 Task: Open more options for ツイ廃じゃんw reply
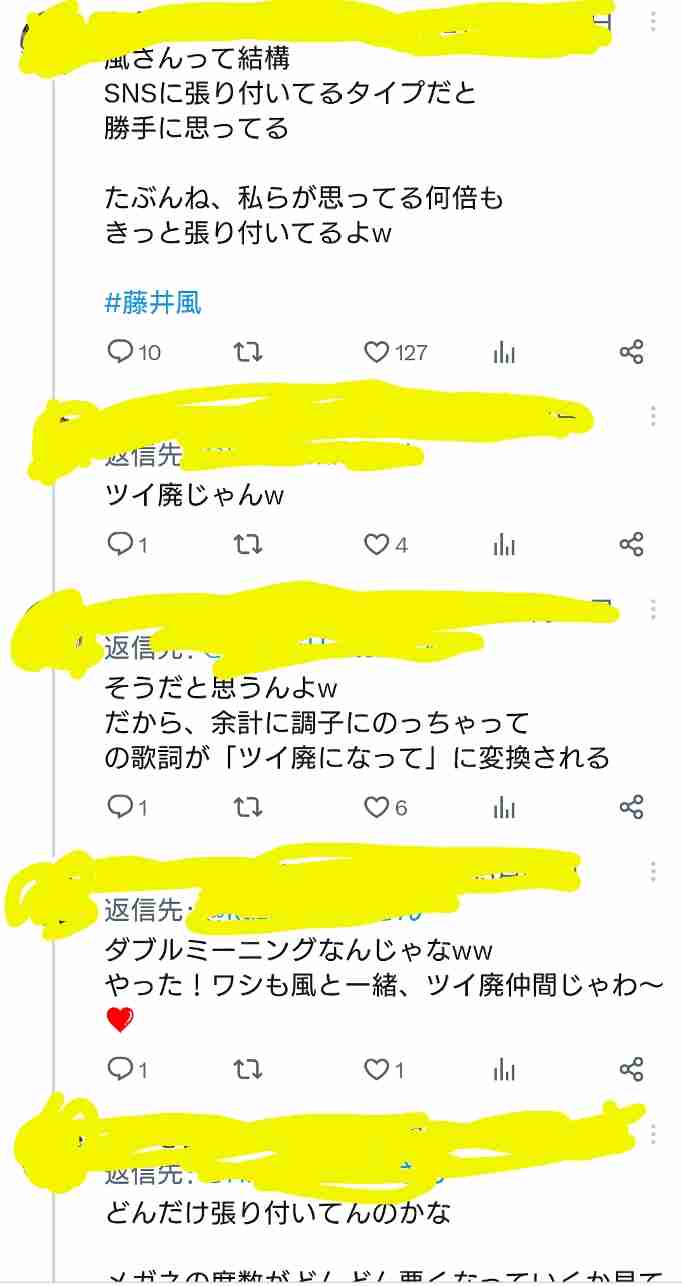click(653, 416)
